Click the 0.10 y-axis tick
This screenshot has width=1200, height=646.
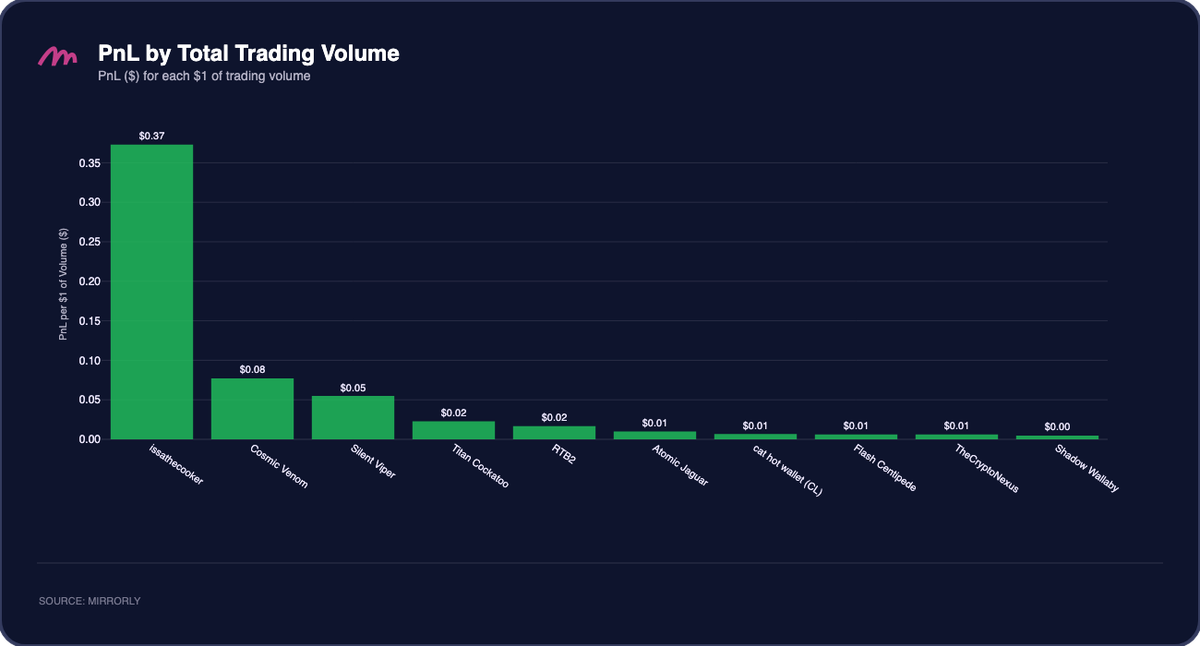pyautogui.click(x=89, y=360)
